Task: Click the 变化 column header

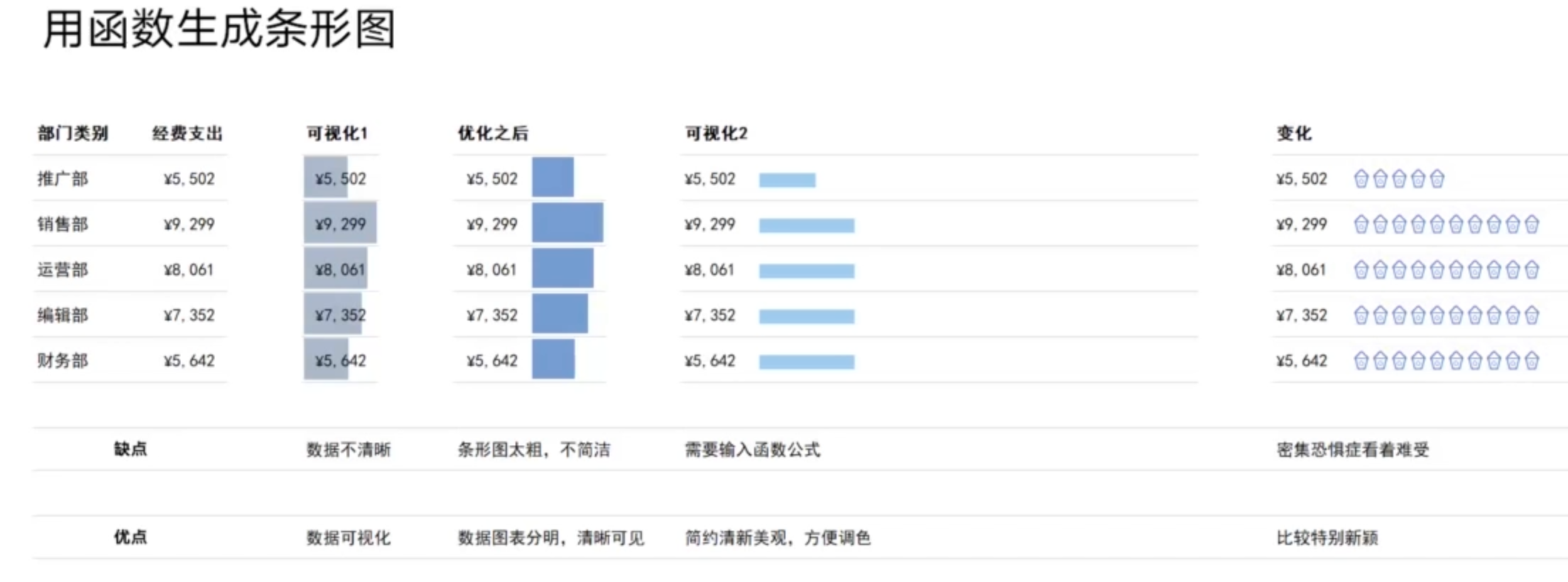Action: pos(1294,133)
